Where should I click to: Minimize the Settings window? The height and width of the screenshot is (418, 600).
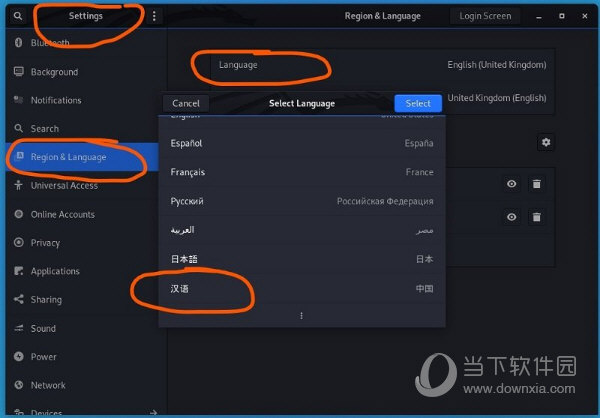point(539,16)
